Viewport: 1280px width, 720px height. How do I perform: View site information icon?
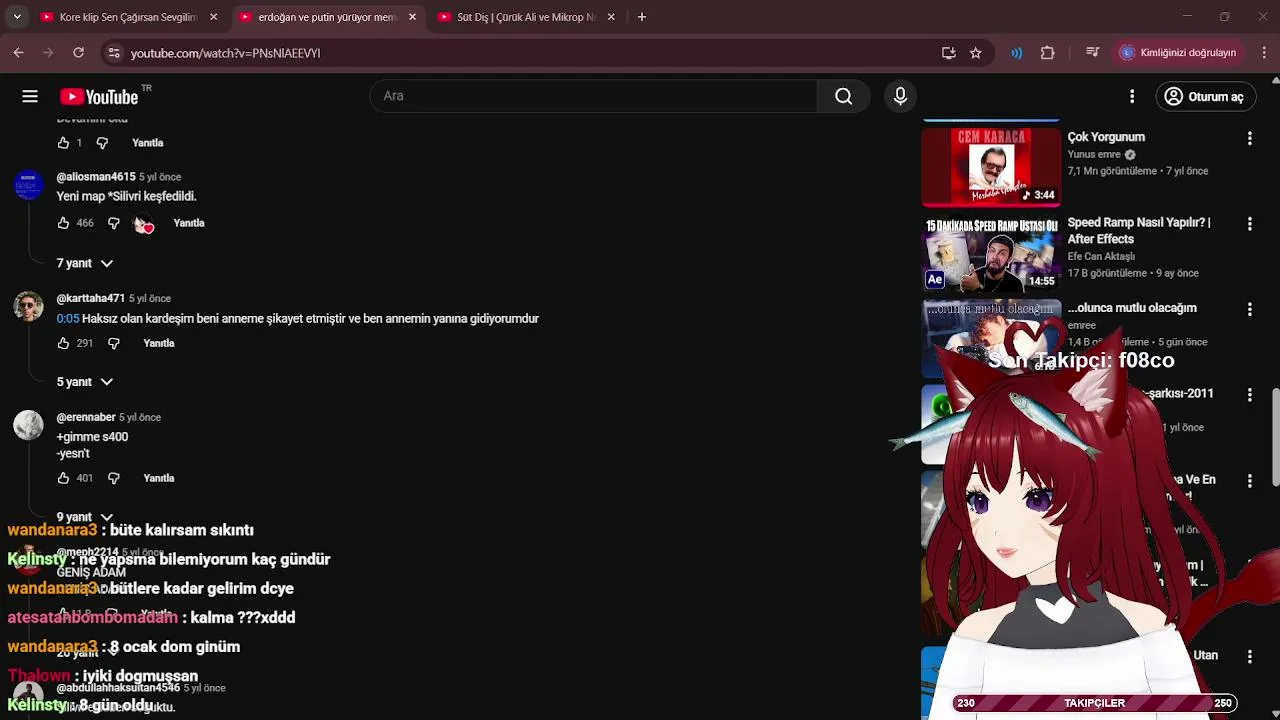pos(114,53)
